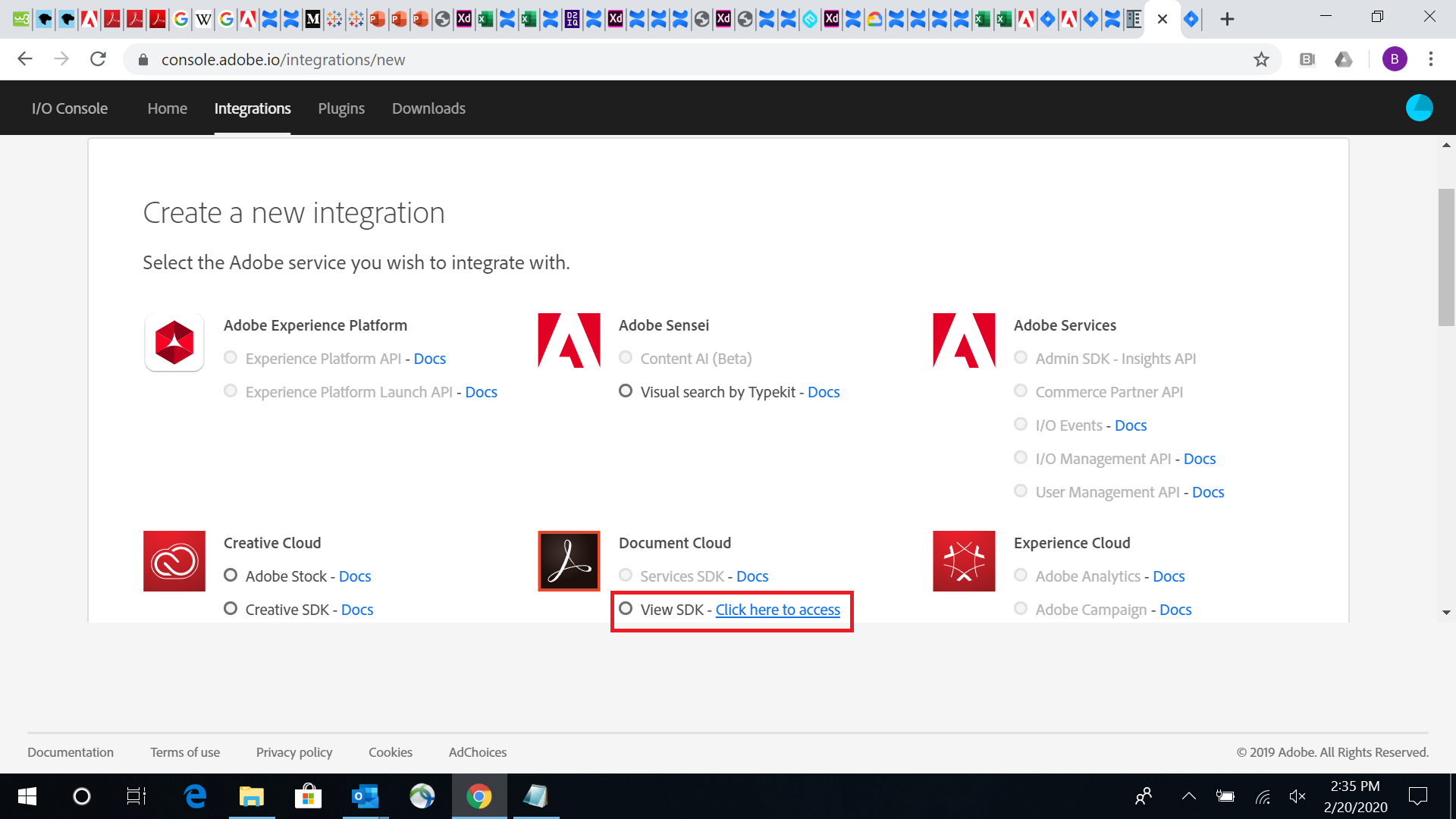Open the Click here to access link
This screenshot has width=1456, height=819.
pos(778,609)
